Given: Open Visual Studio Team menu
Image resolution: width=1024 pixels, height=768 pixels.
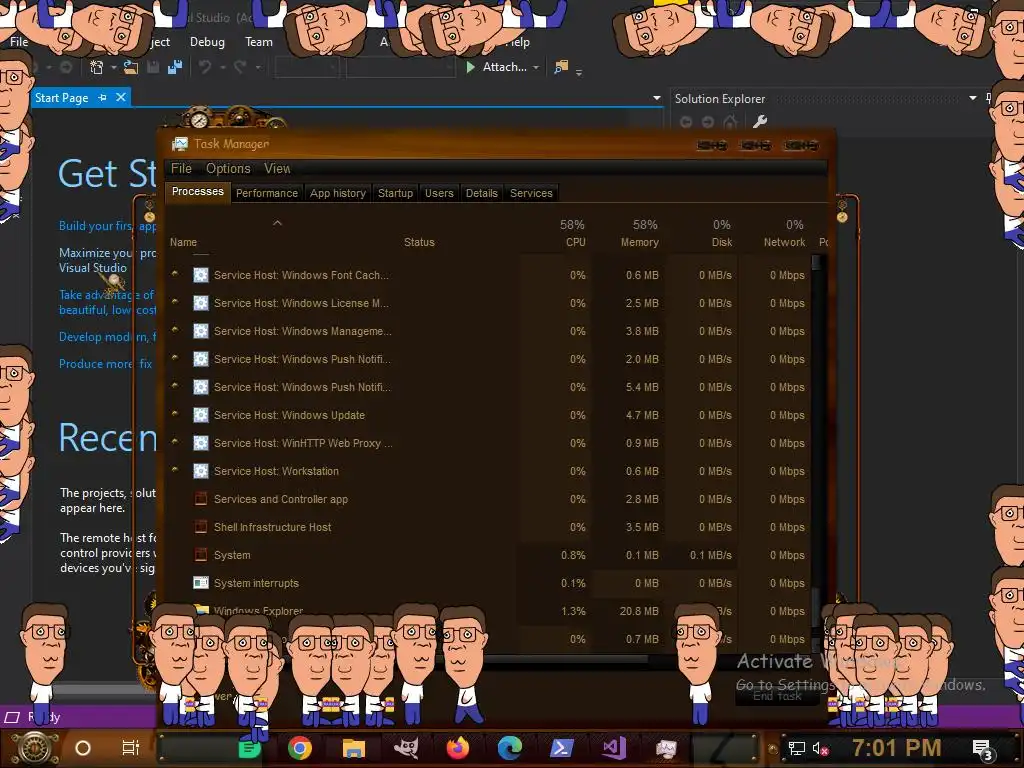Looking at the screenshot, I should pos(259,42).
